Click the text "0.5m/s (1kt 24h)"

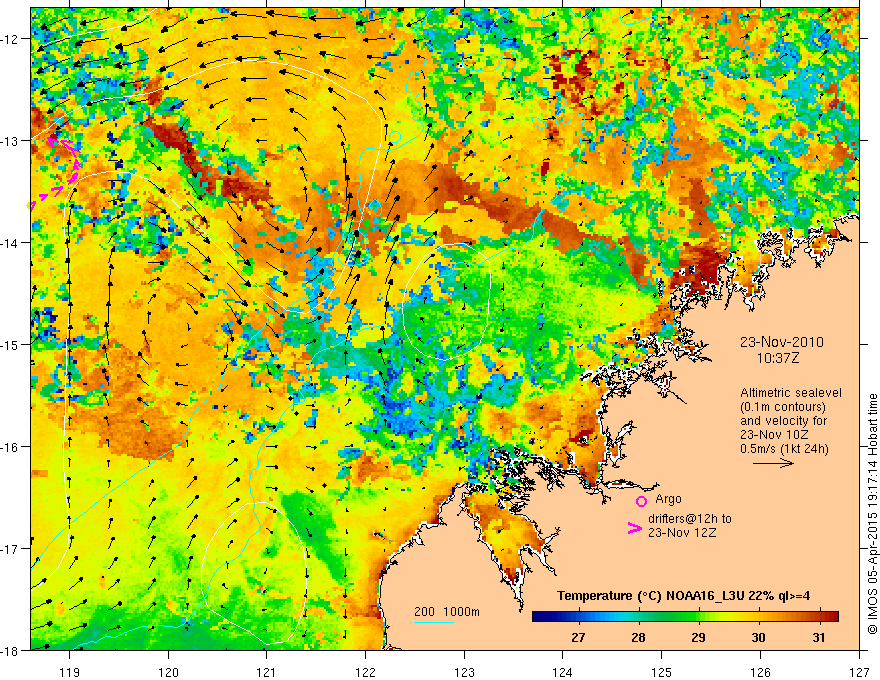click(x=784, y=449)
